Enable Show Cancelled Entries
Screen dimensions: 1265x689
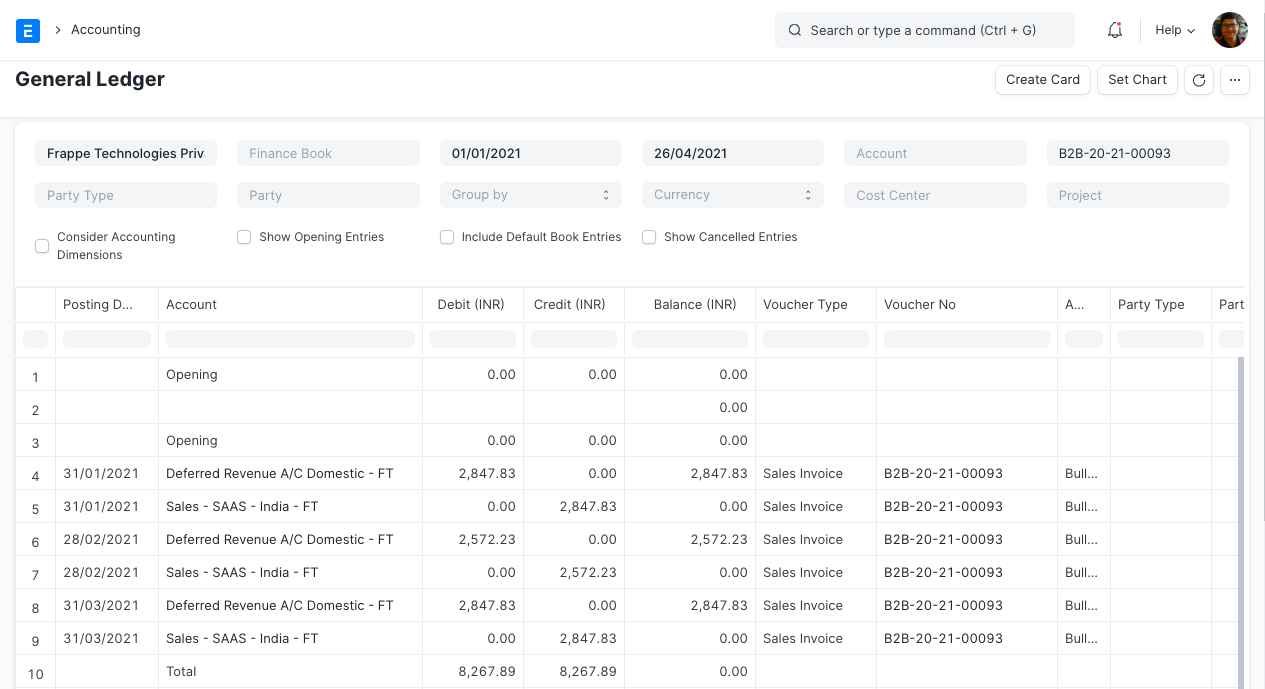(648, 236)
